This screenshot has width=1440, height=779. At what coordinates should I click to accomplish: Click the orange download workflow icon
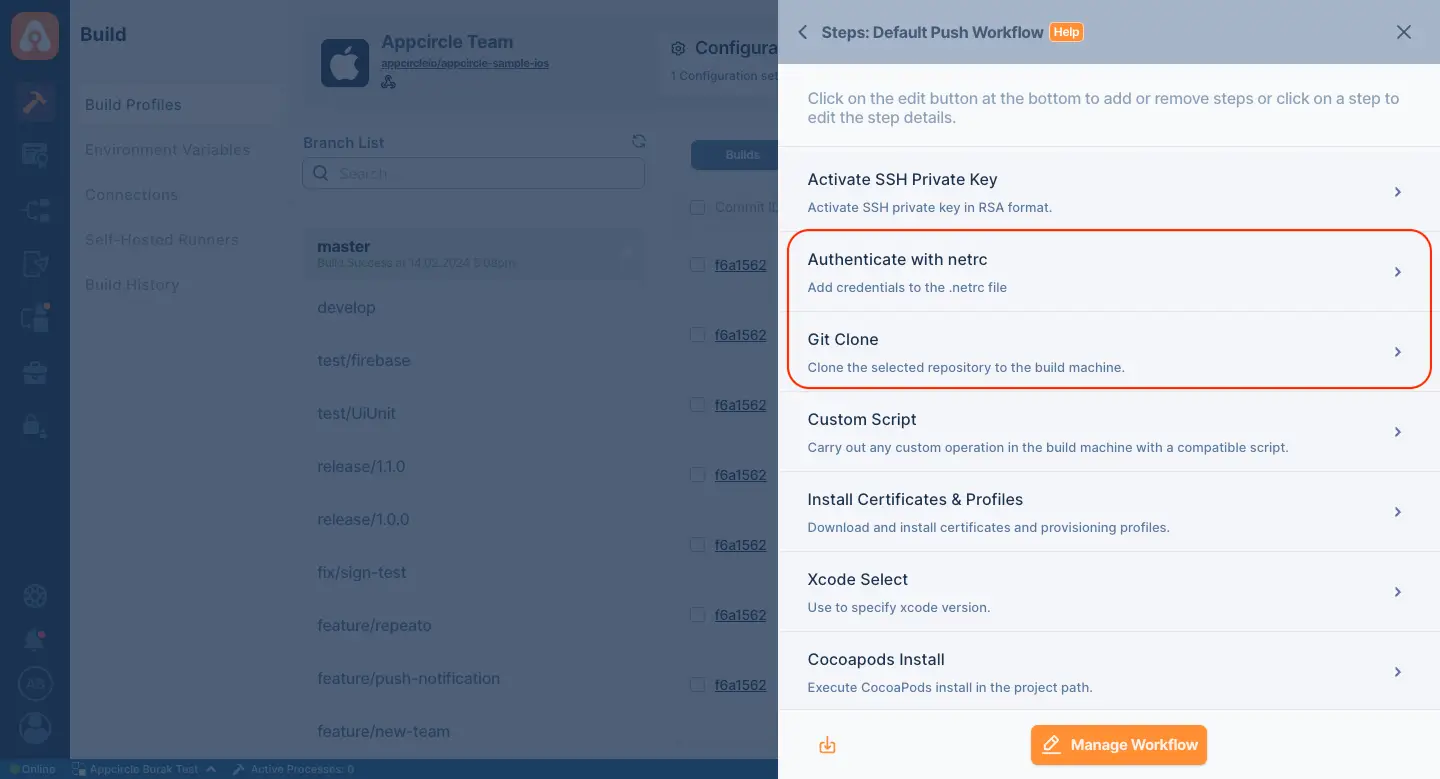pos(827,745)
